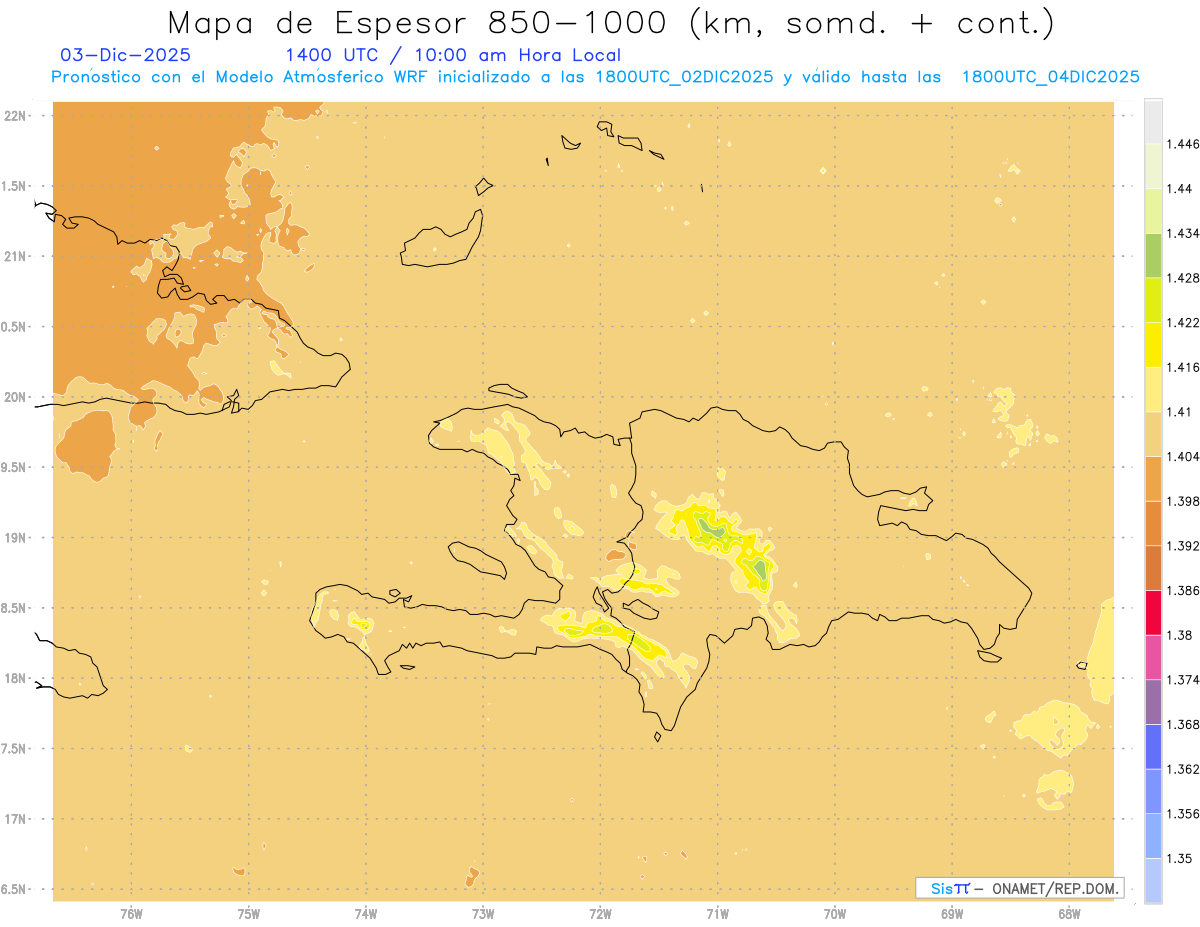Click the '70W' longitude label
Image resolution: width=1200 pixels, height=927 pixels.
tap(835, 913)
